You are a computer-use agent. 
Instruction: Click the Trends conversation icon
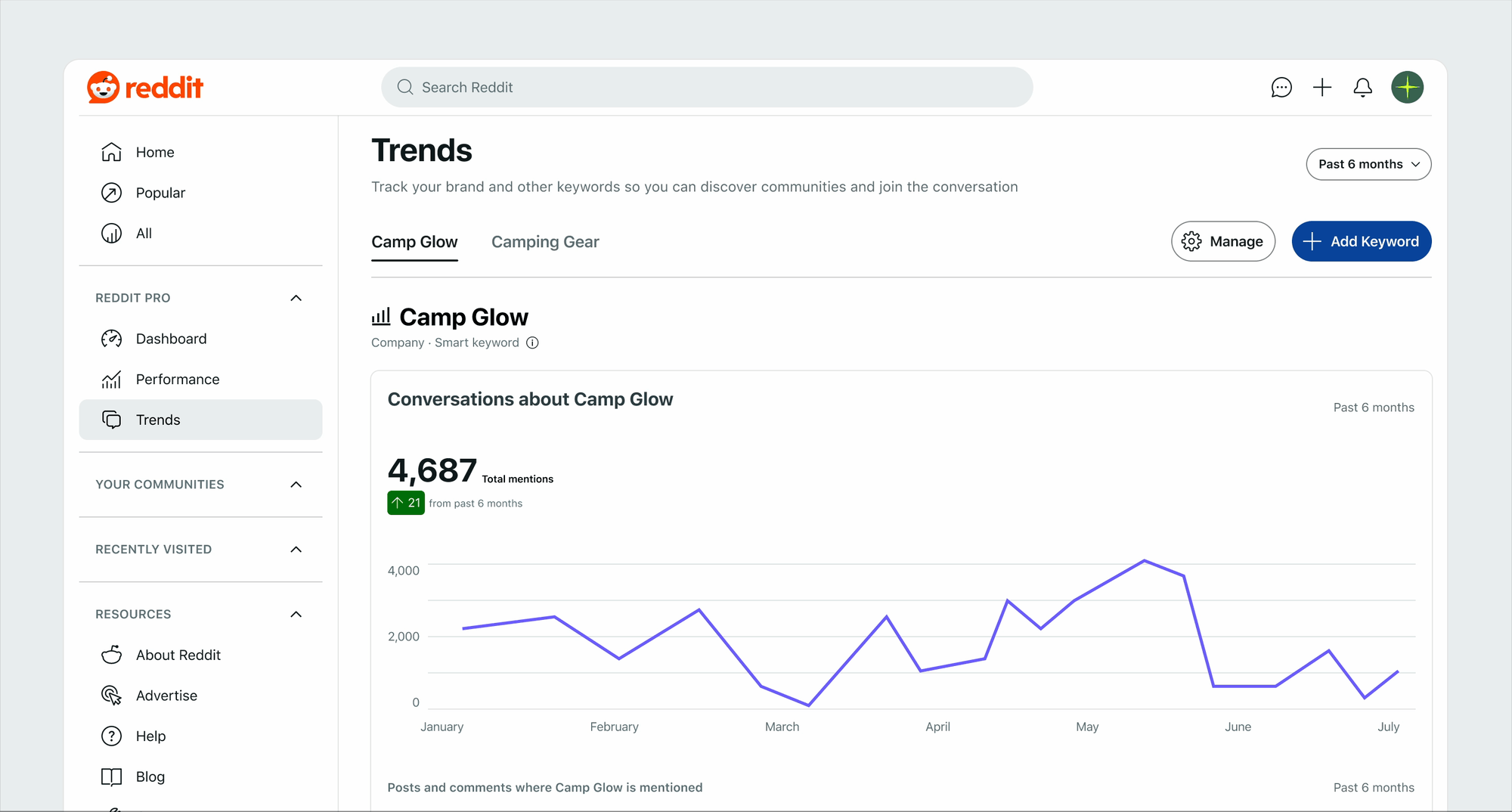tap(110, 420)
